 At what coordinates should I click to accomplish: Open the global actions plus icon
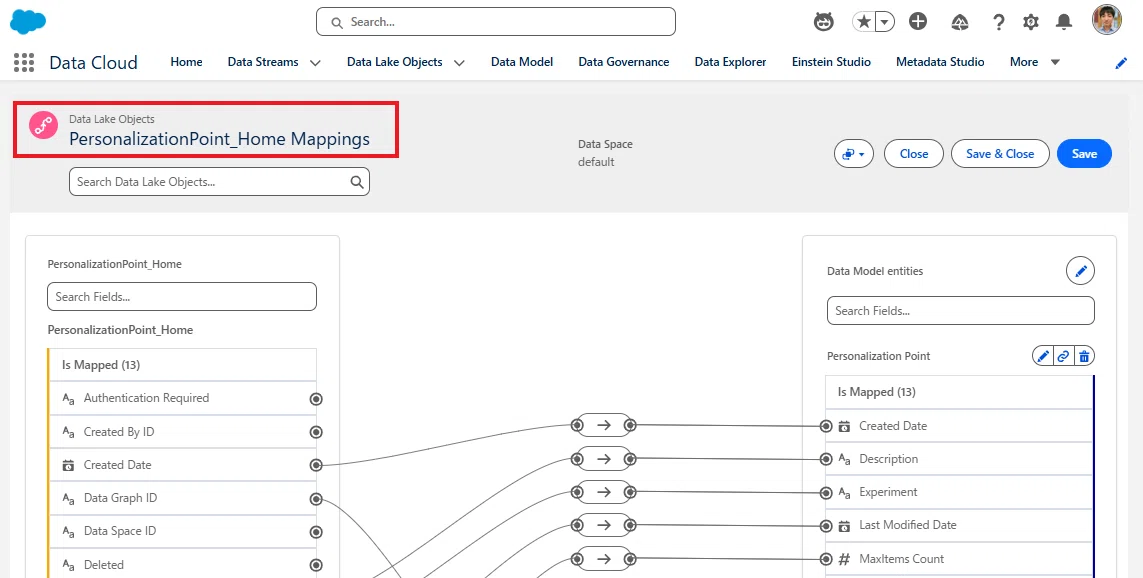pyautogui.click(x=918, y=22)
